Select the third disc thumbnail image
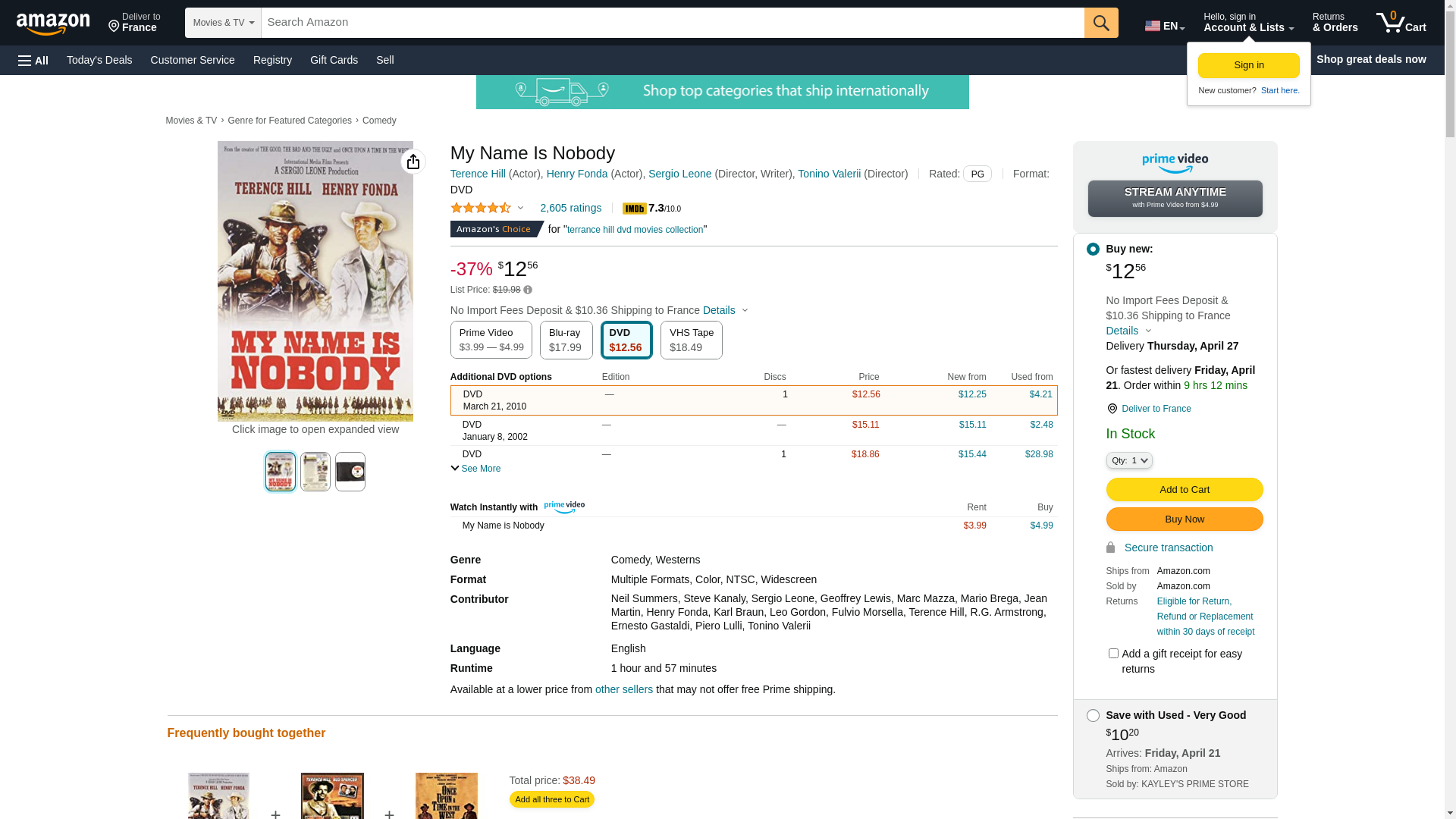Screen dimensions: 1456x819 (350, 472)
